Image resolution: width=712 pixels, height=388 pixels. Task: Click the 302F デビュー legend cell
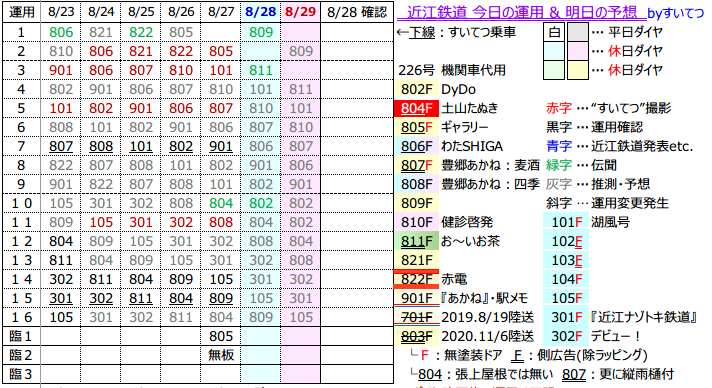(566, 336)
